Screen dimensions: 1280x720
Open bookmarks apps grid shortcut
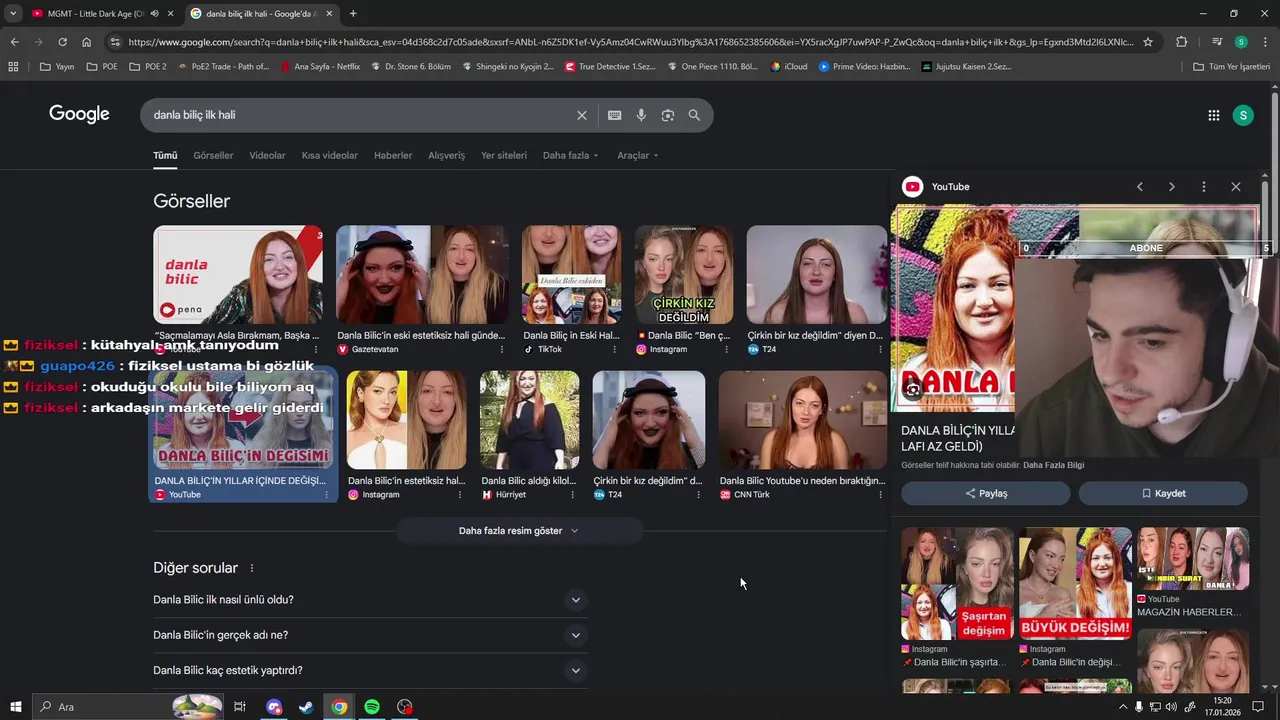tap(13, 67)
